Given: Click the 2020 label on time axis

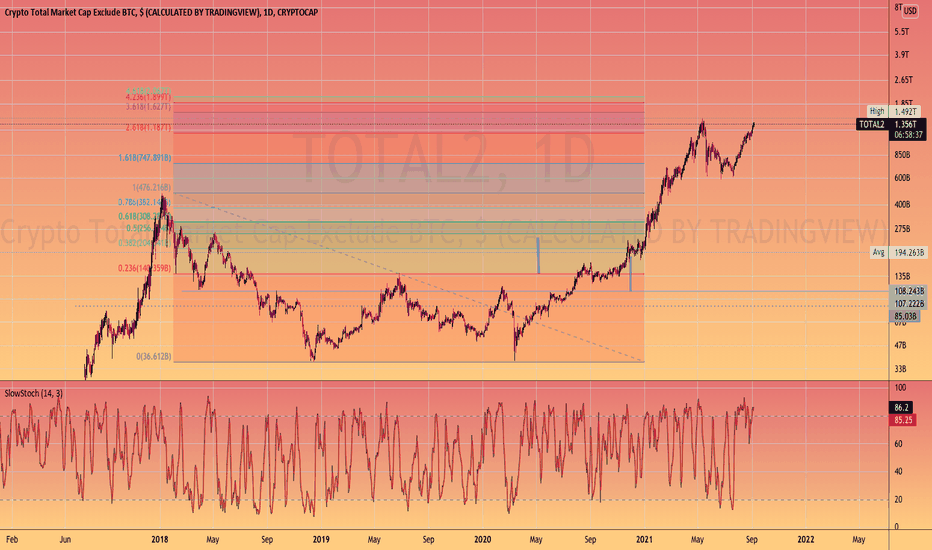Looking at the screenshot, I should pos(483,540).
